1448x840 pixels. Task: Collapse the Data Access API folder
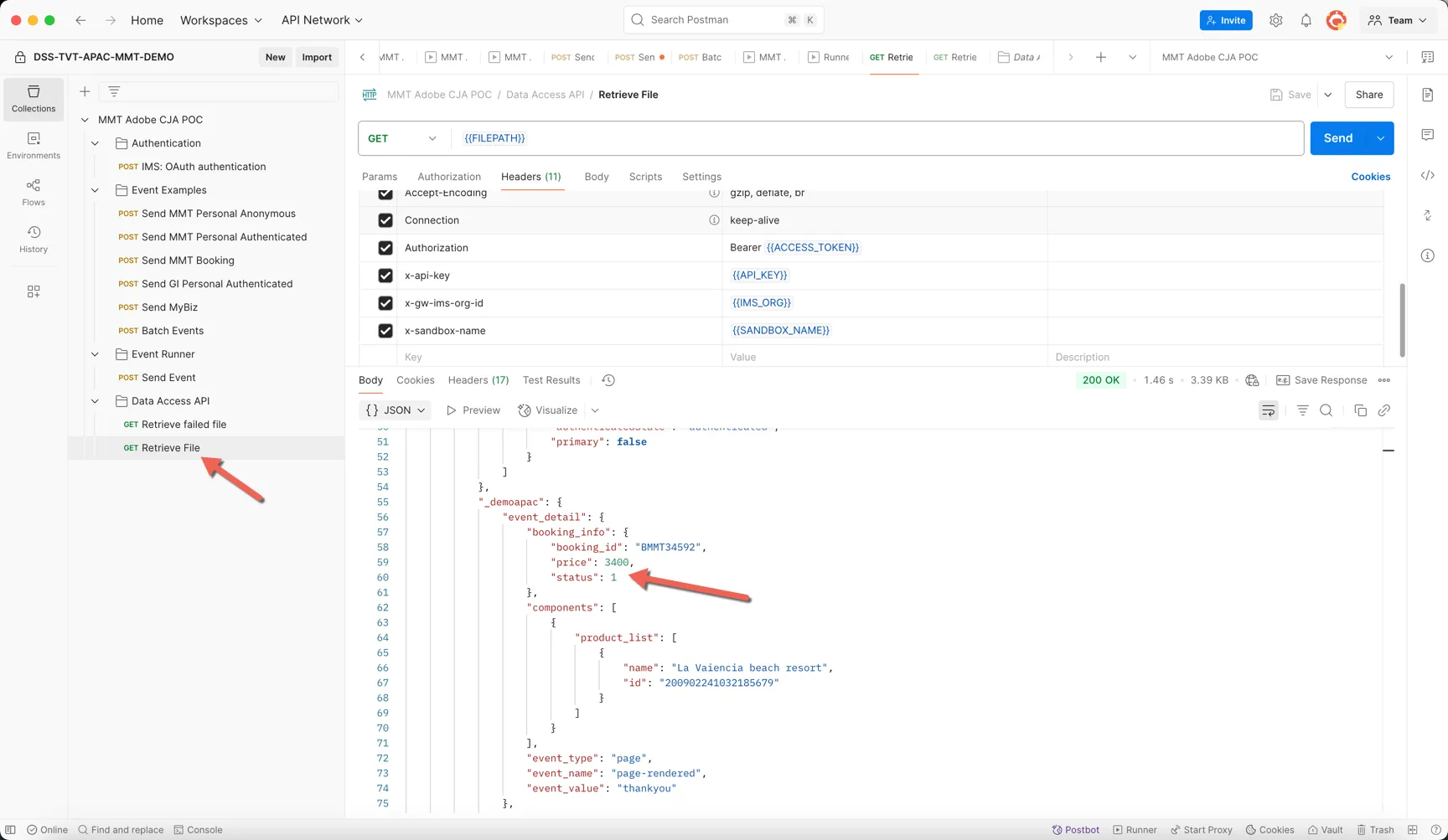tap(95, 401)
